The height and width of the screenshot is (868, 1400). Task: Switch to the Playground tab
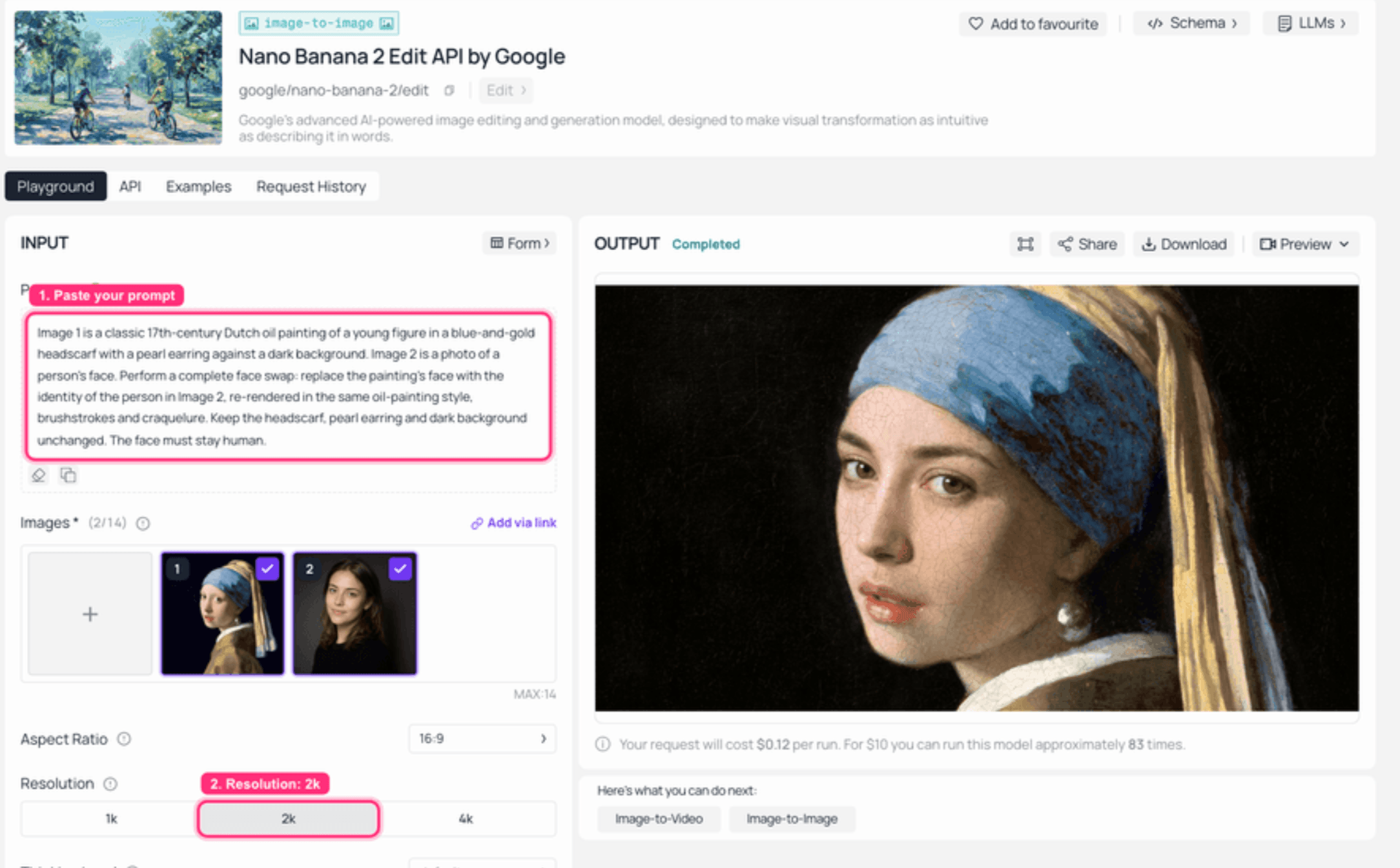coord(56,187)
